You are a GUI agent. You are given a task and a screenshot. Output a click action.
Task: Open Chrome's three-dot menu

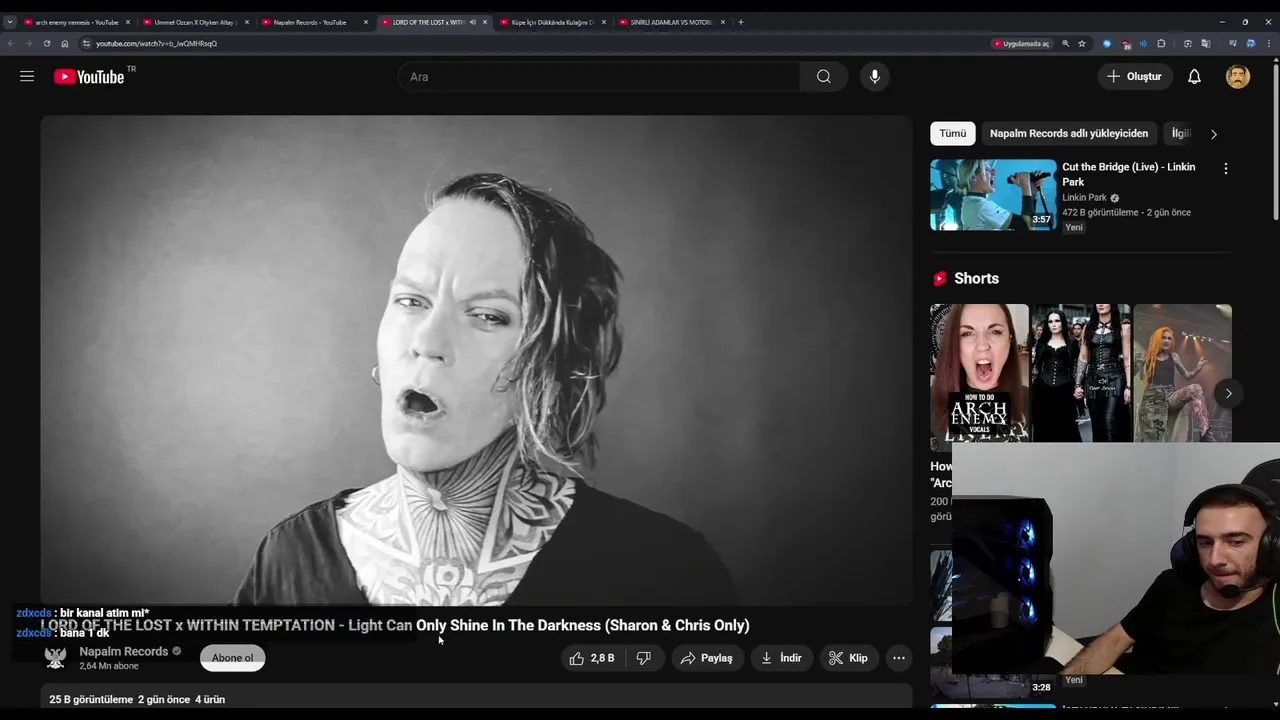coord(1270,43)
